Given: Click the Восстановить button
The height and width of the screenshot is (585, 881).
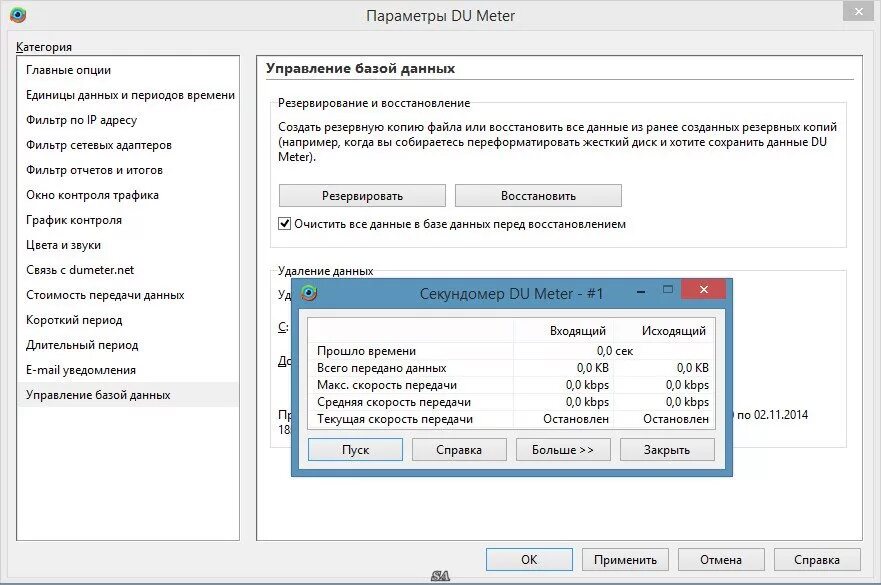Looking at the screenshot, I should (538, 196).
